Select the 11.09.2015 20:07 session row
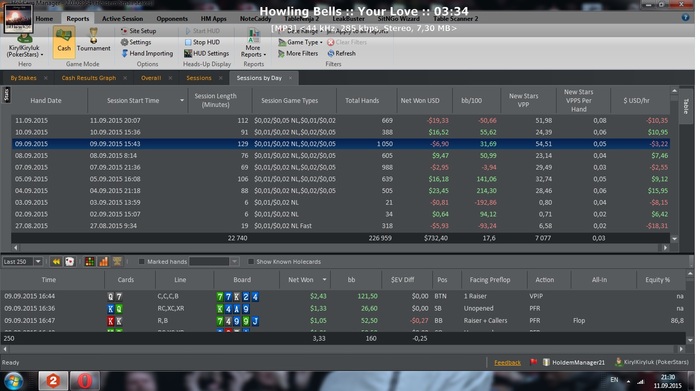 pyautogui.click(x=340, y=121)
